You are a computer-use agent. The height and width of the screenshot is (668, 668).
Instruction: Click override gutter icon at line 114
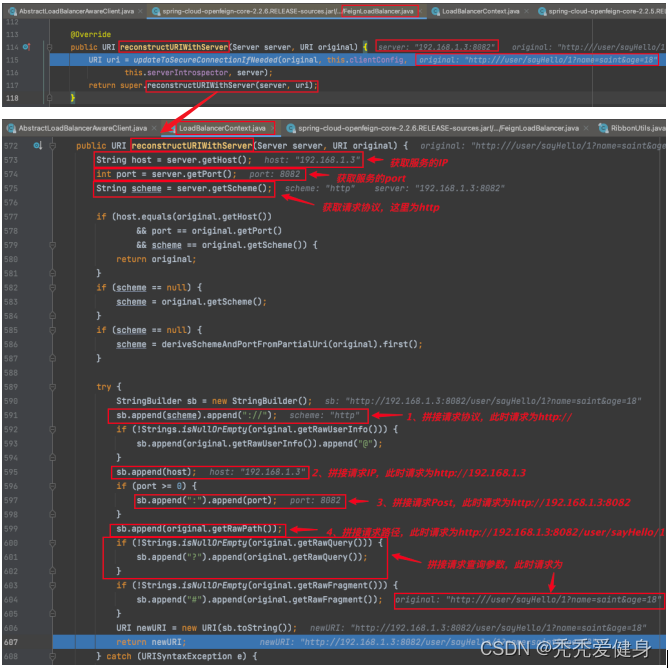click(26, 47)
